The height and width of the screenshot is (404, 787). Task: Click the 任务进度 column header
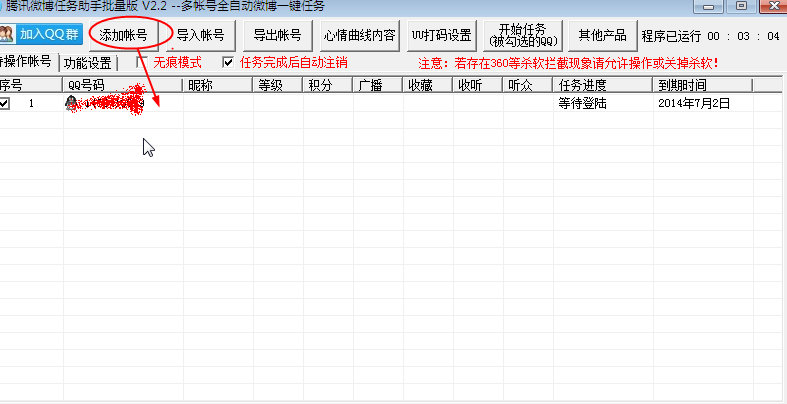pyautogui.click(x=603, y=85)
